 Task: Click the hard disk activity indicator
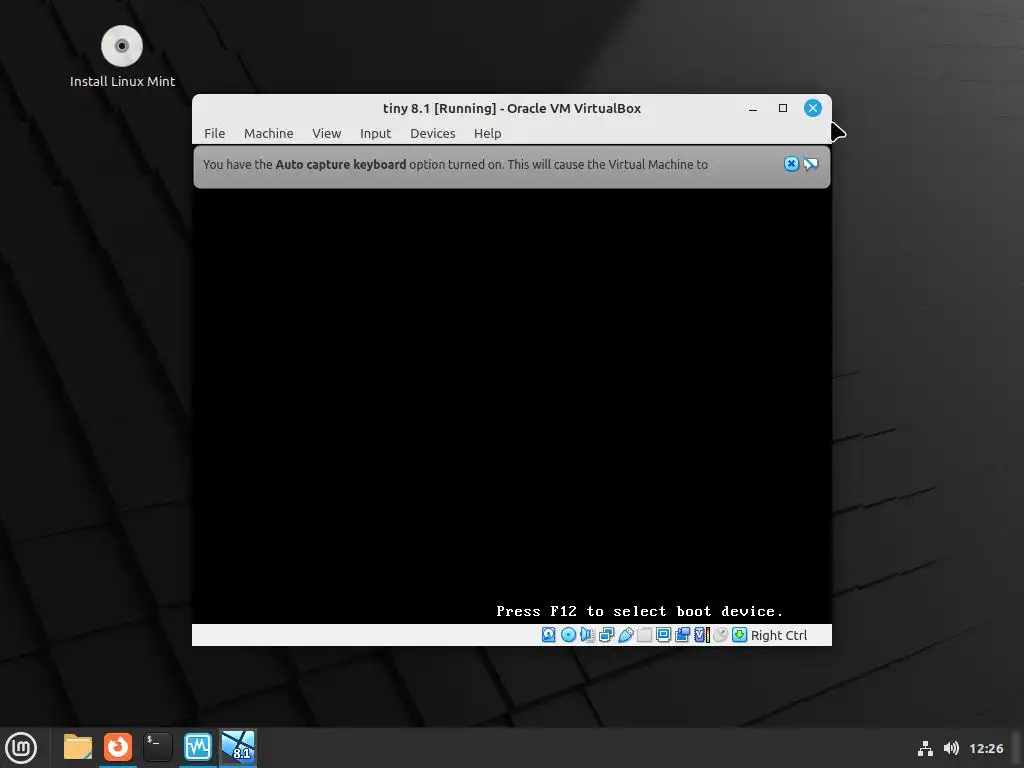click(x=549, y=635)
